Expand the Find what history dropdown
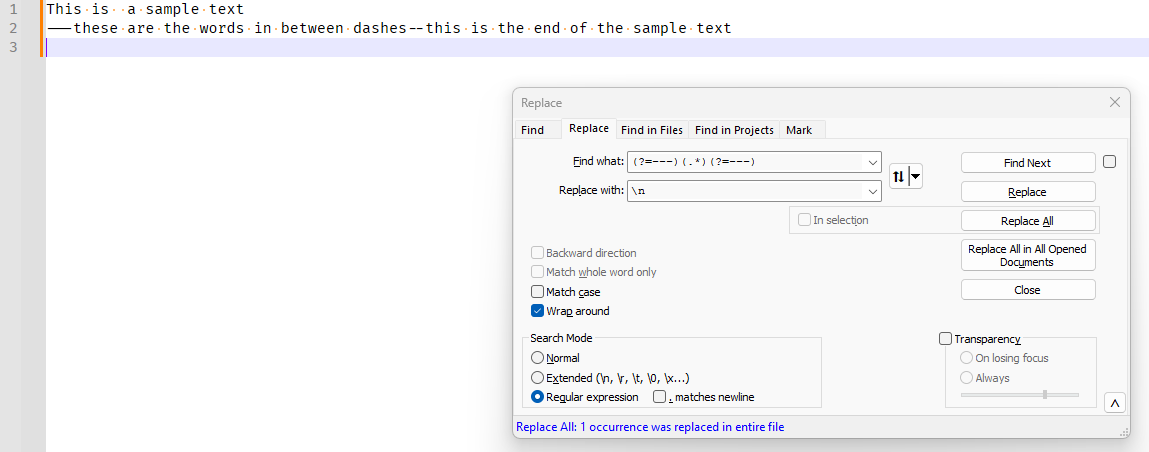Image resolution: width=1149 pixels, height=452 pixels. tap(872, 162)
